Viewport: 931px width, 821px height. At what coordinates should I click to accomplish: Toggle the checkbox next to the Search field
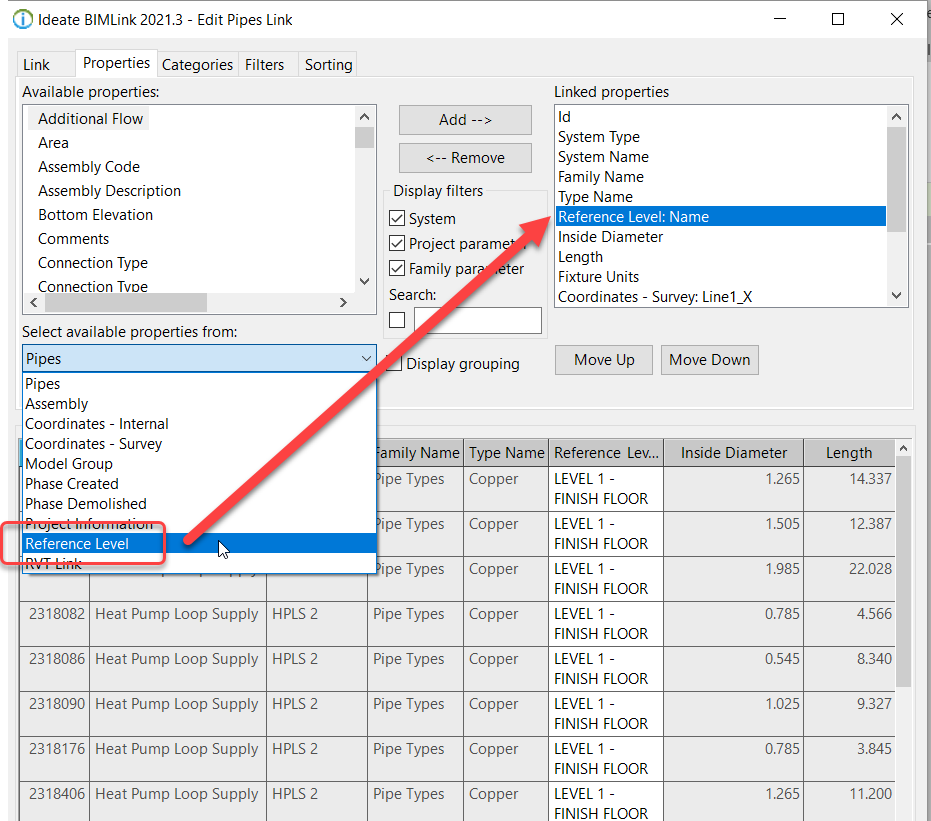click(x=397, y=319)
